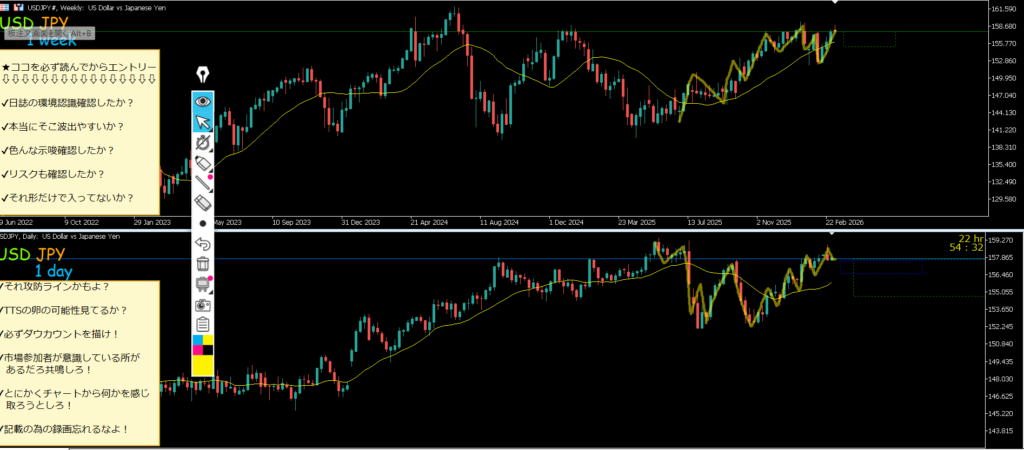Click the '21 Apr 2024' date label
This screenshot has height=450, width=1024.
pos(429,222)
